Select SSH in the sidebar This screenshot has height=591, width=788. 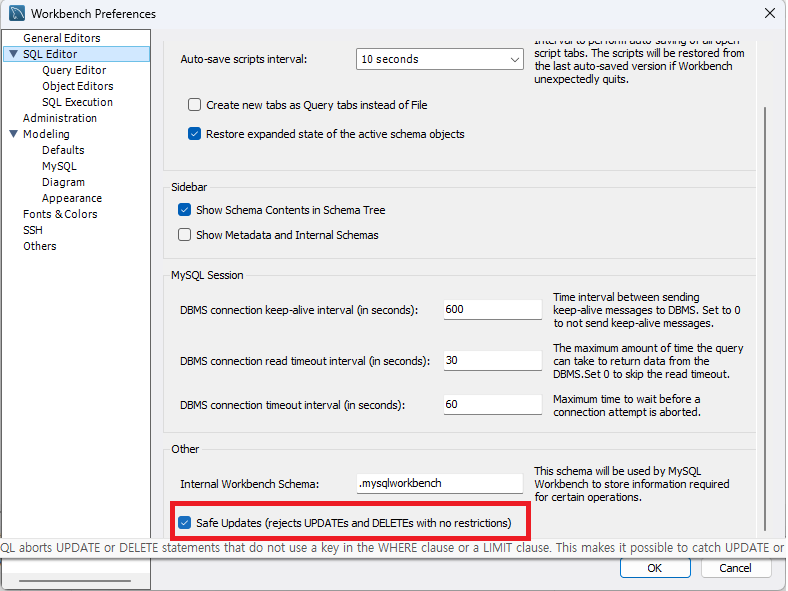(x=33, y=230)
